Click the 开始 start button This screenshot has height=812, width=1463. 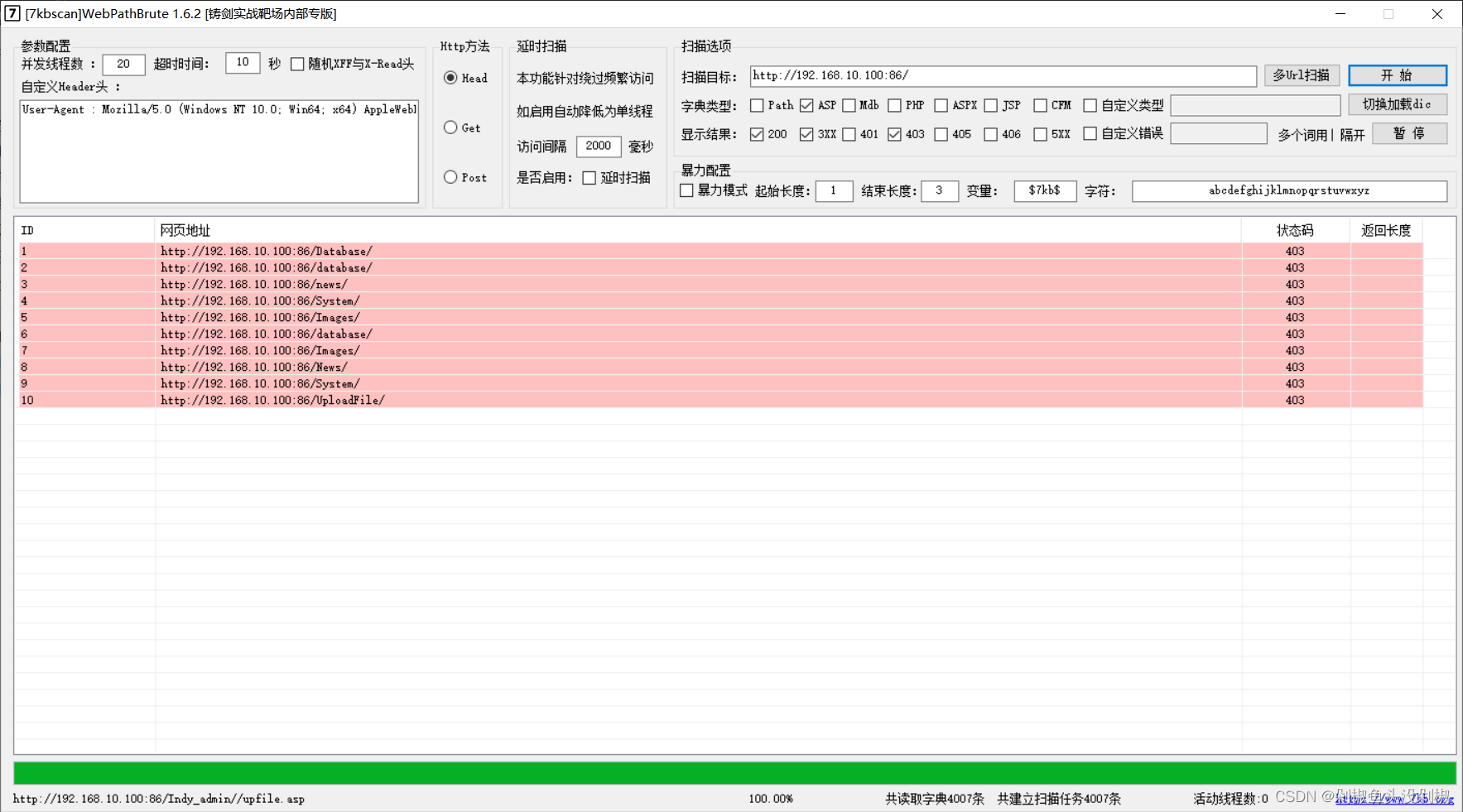click(1397, 75)
